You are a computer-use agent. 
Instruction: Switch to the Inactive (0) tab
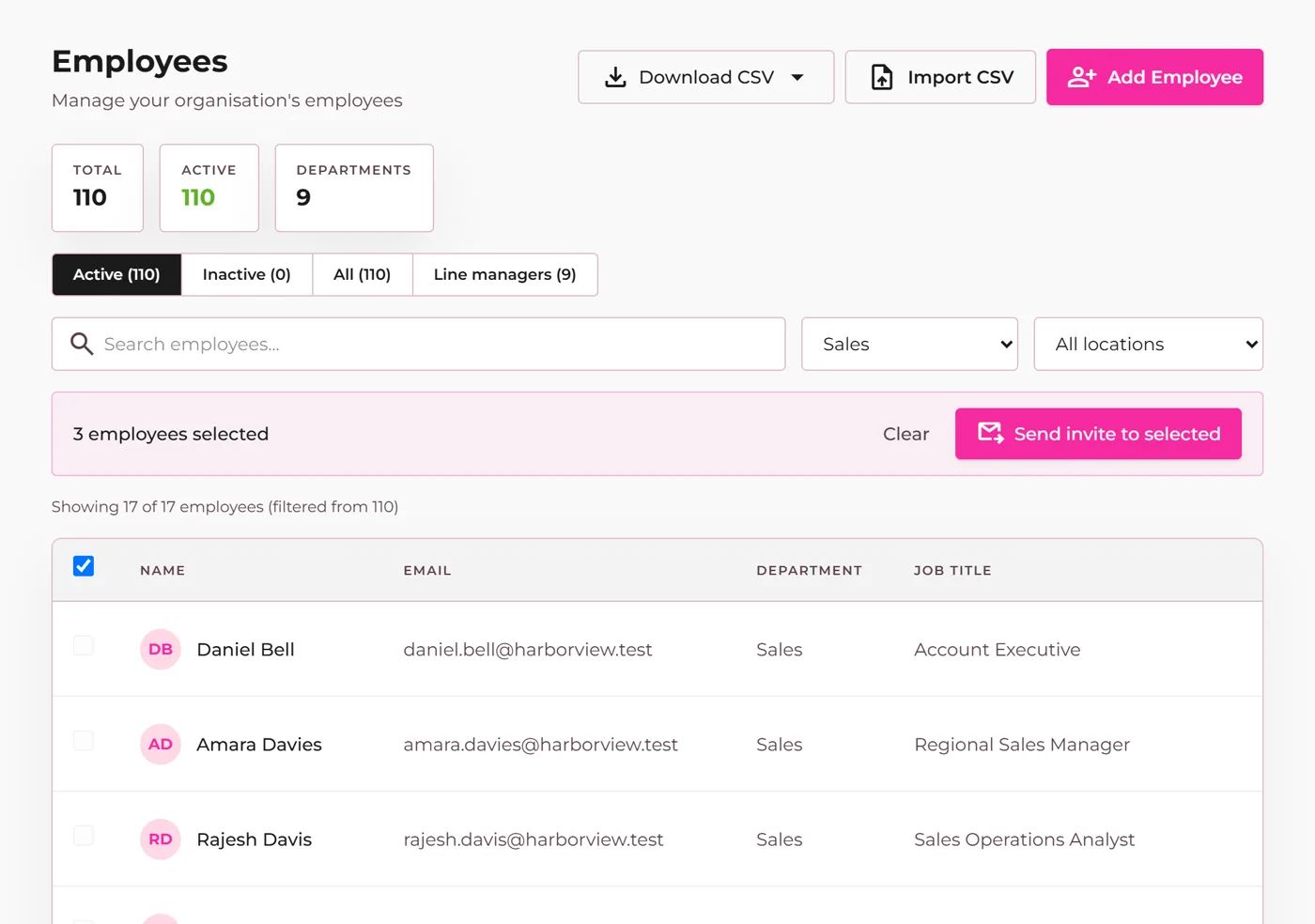coord(247,274)
